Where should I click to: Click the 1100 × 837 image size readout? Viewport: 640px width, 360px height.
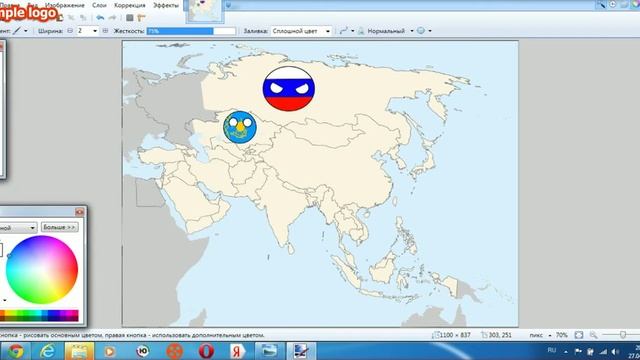(452, 335)
